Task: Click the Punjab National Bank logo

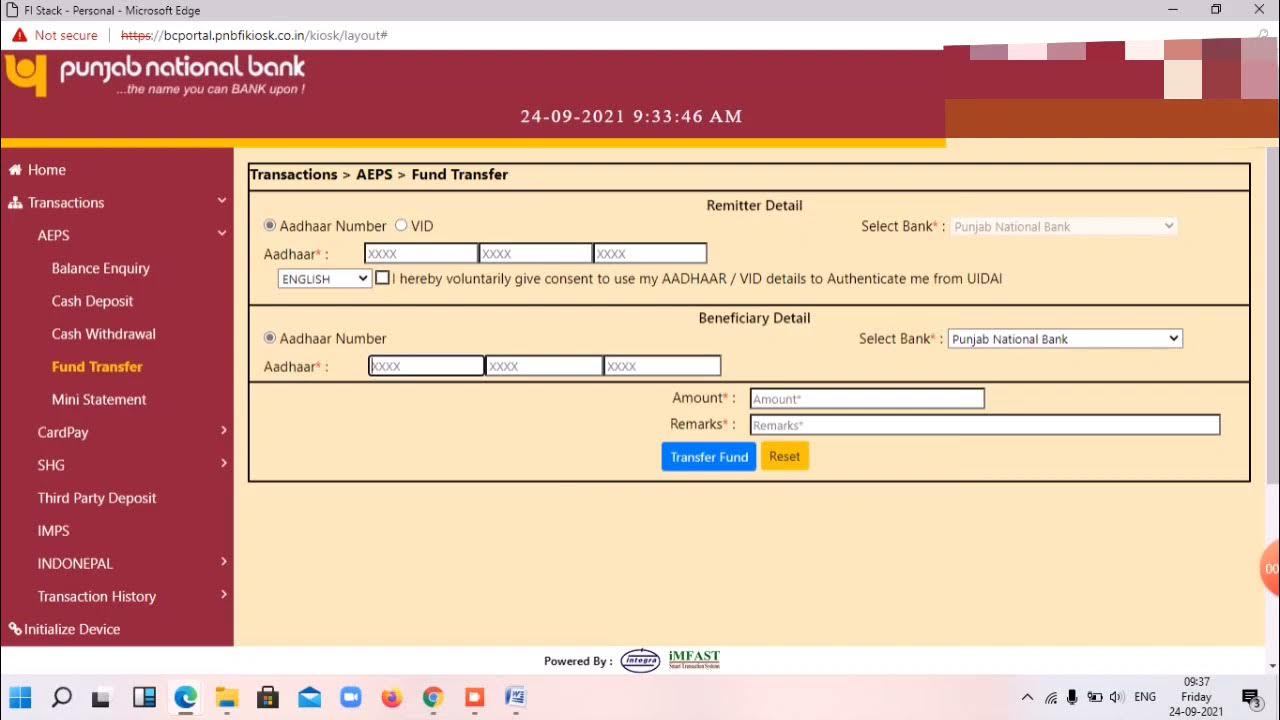Action: [x=155, y=76]
